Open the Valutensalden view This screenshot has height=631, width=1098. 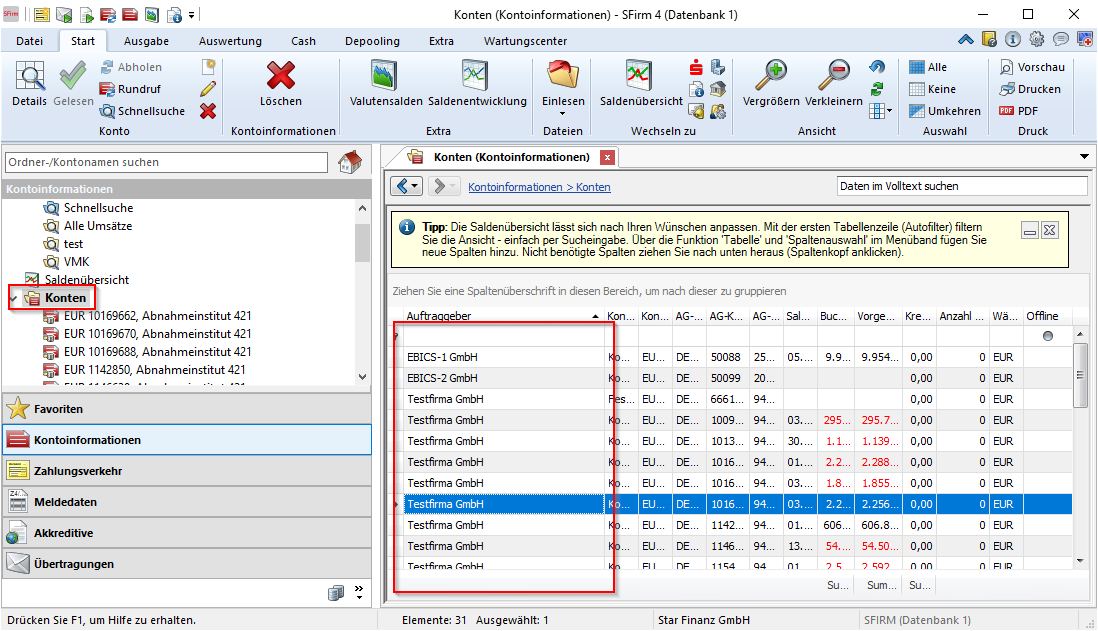point(386,77)
